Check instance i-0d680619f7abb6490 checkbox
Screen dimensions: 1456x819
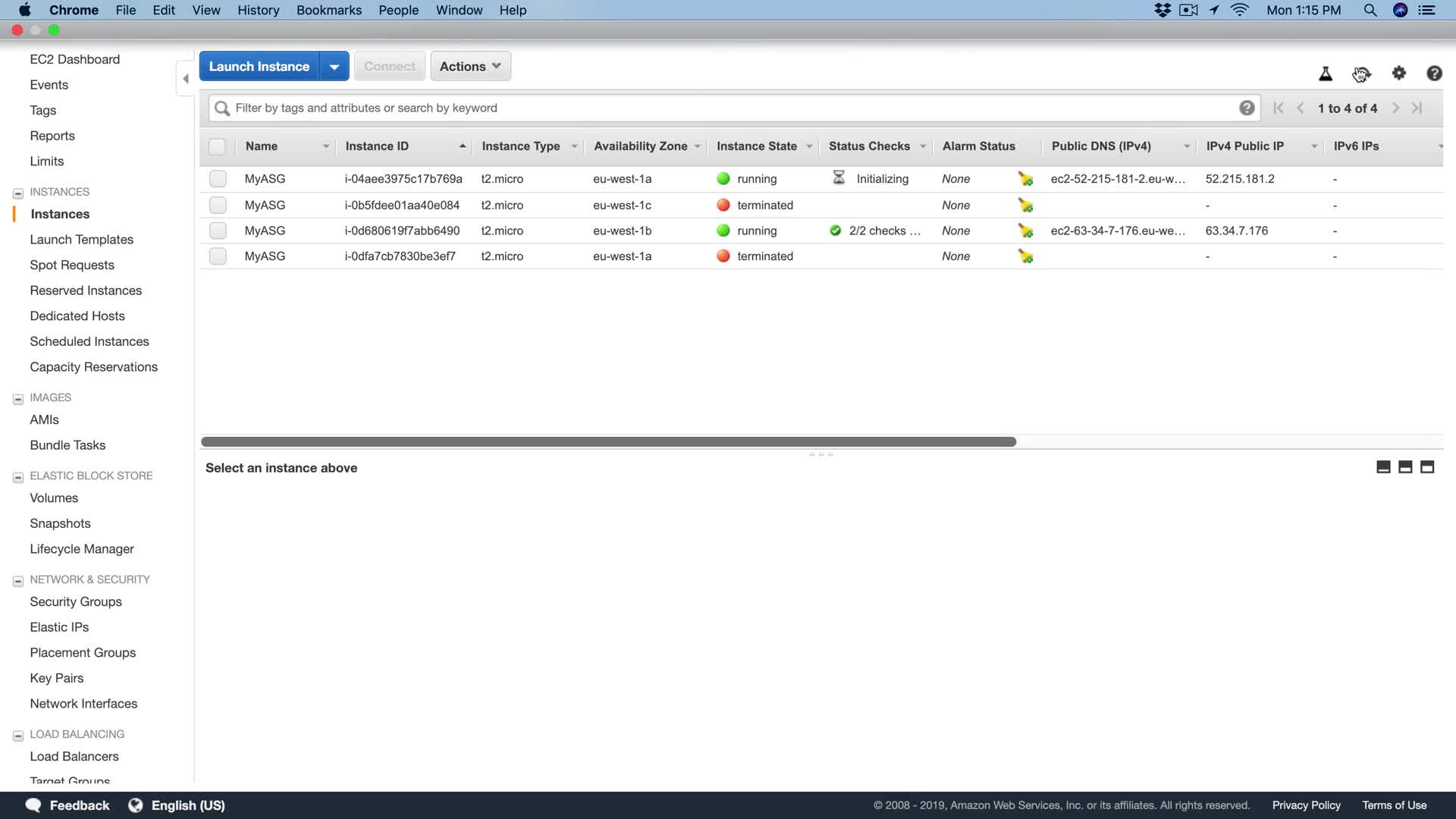point(218,231)
